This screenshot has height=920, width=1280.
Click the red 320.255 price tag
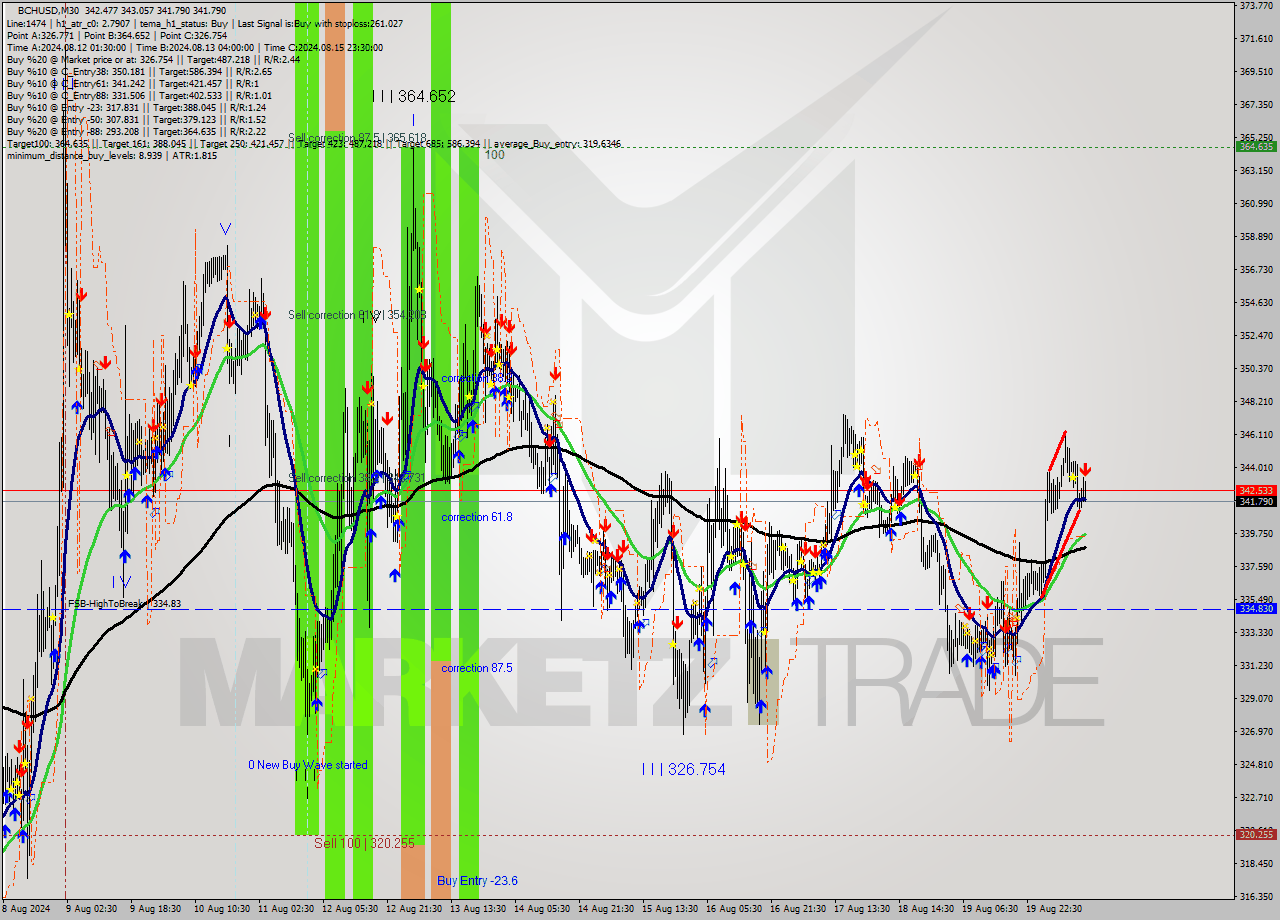(1256, 834)
